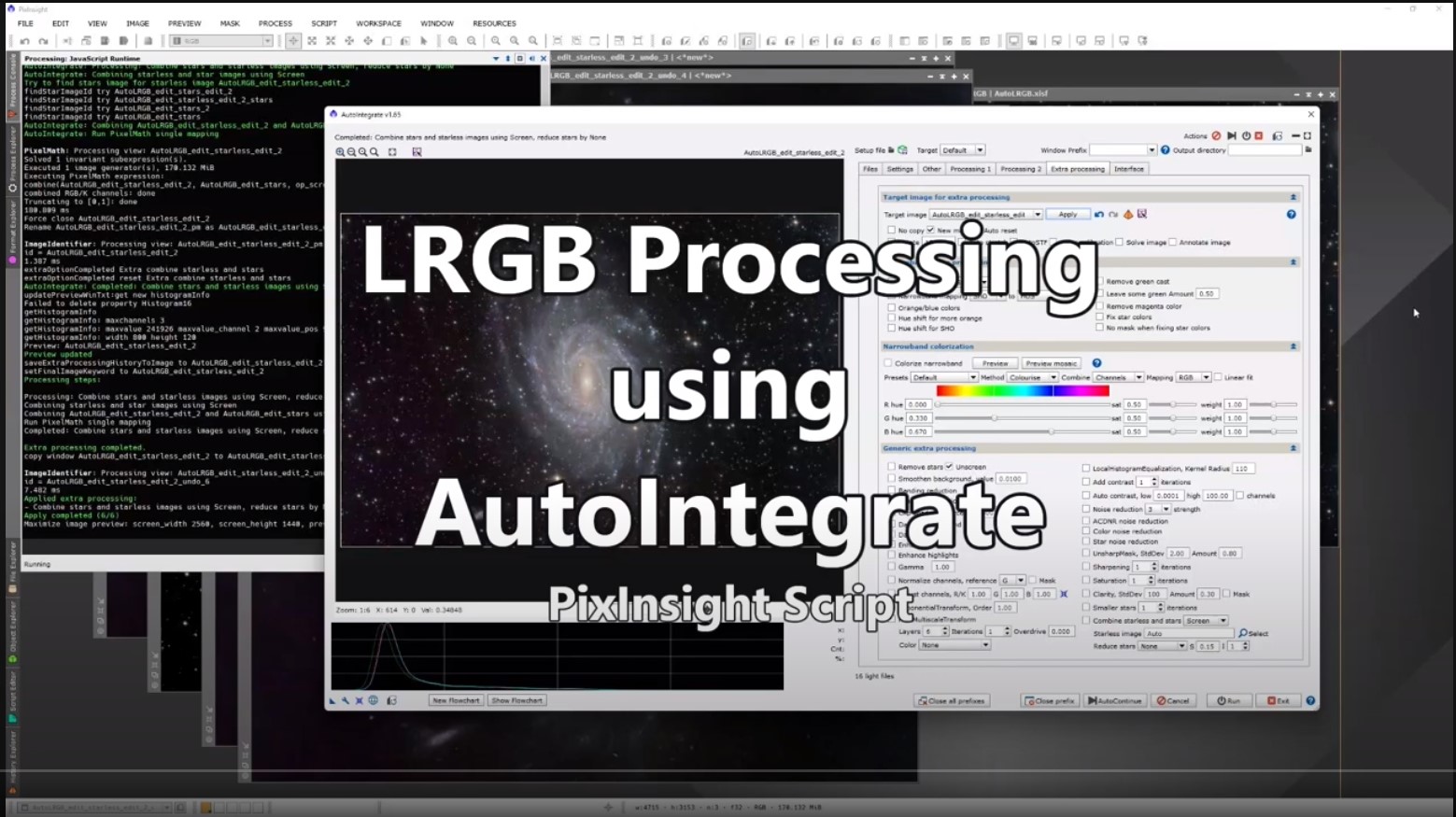
Task: Open the PROCESS menu
Action: [275, 23]
